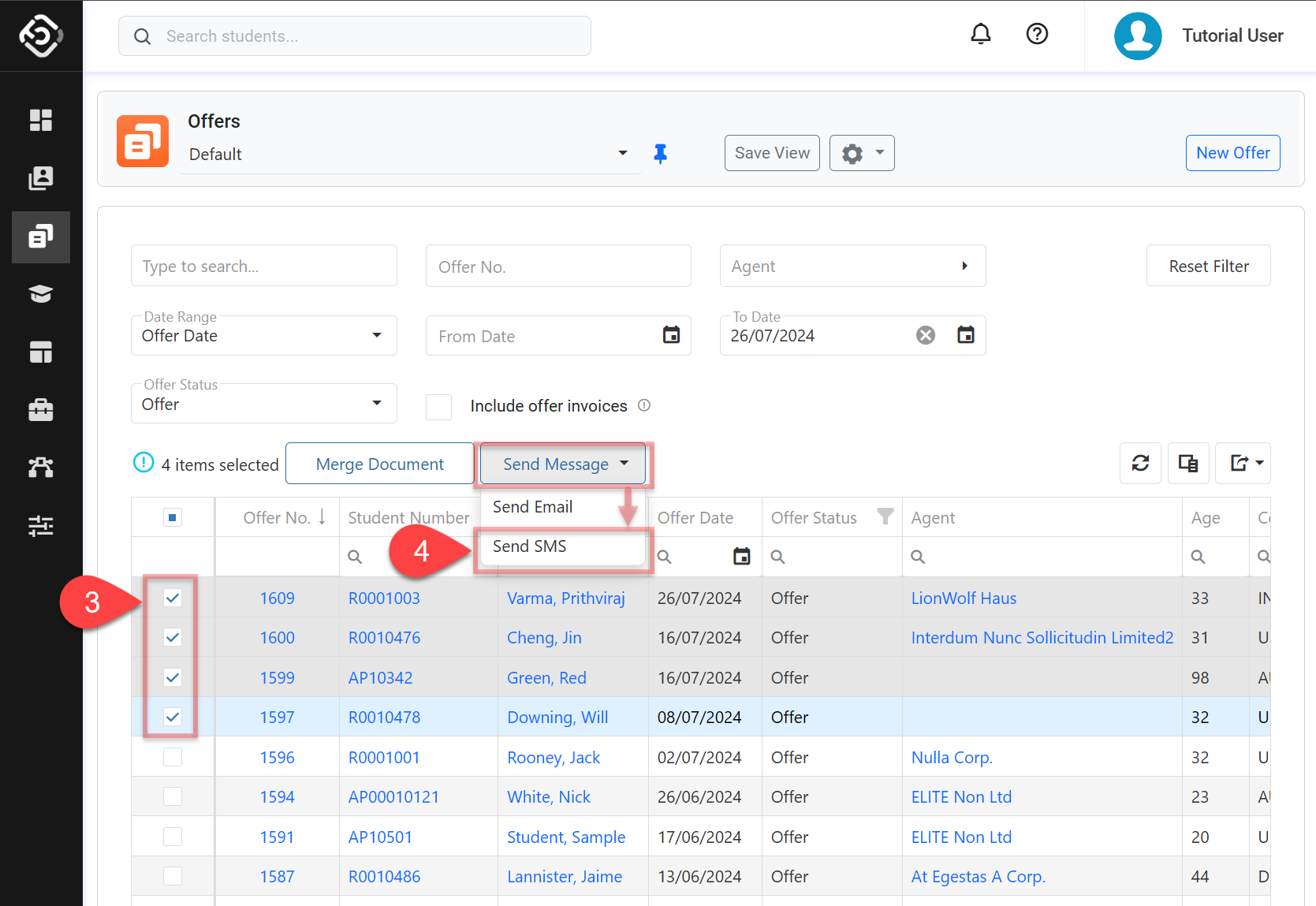Open the column chooser icon
1316x906 pixels.
coord(1188,463)
